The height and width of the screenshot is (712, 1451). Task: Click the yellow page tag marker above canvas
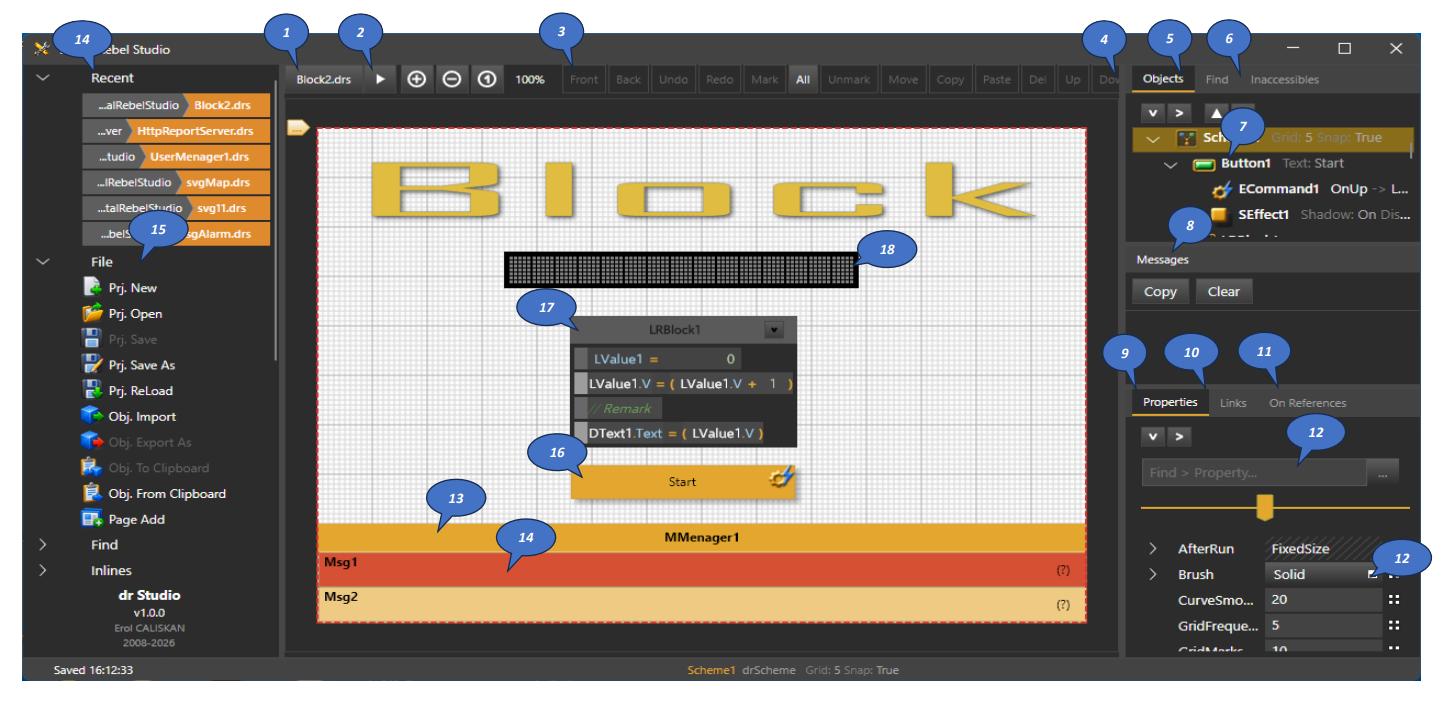click(x=298, y=127)
